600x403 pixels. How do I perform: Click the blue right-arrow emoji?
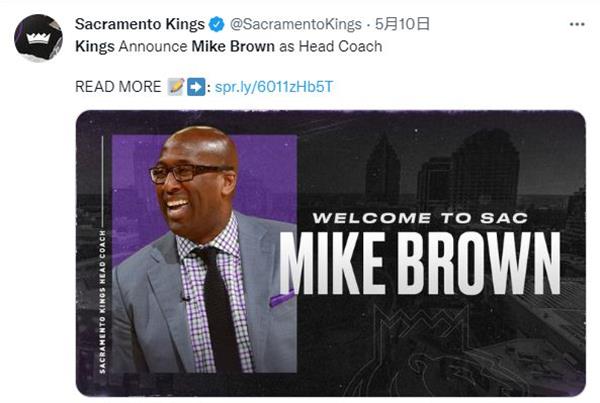196,87
